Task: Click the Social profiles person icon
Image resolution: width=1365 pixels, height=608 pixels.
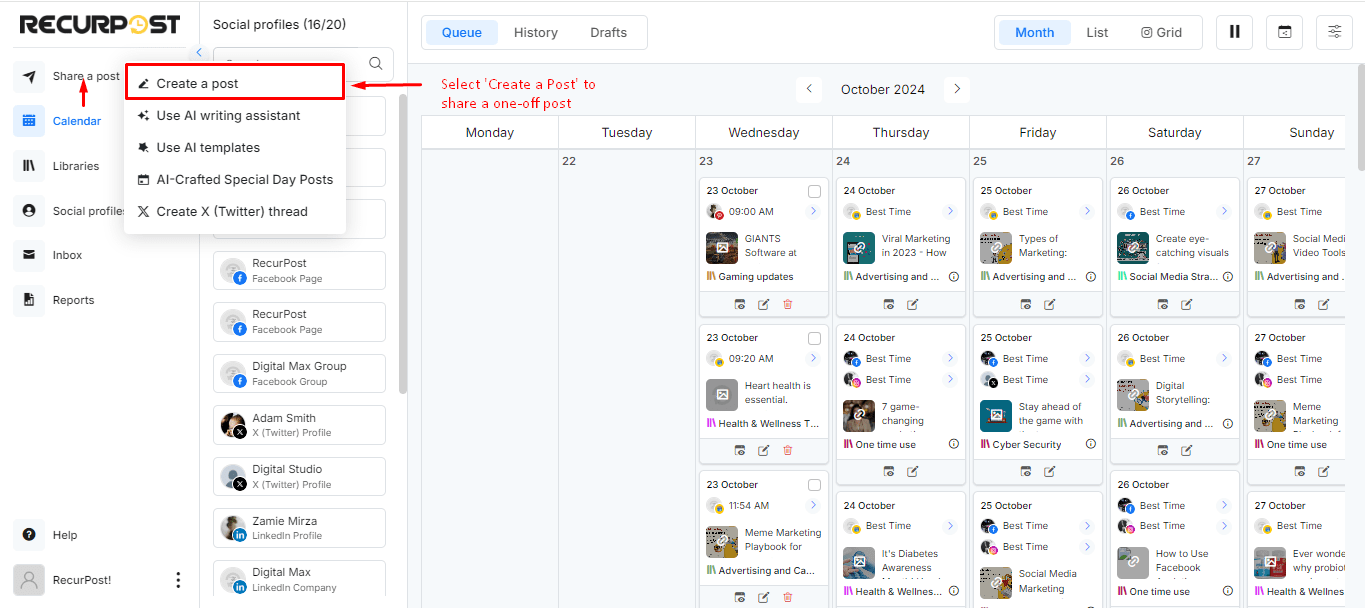Action: pos(29,211)
